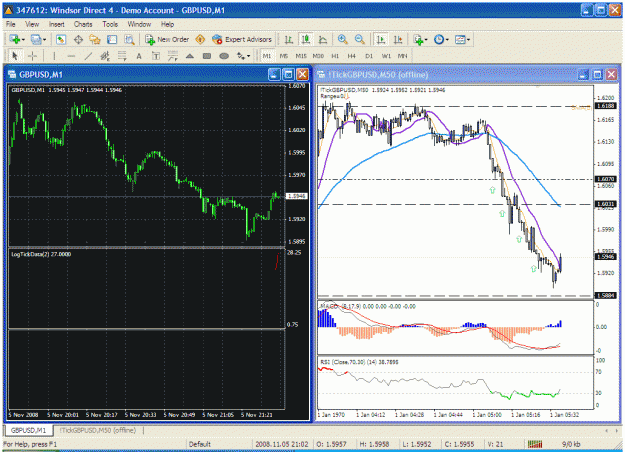Set timeframe to M5

coord(284,56)
